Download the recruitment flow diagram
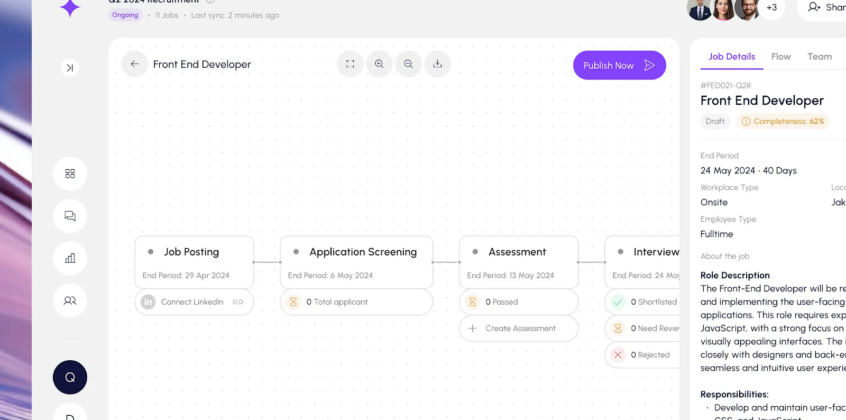 (x=437, y=64)
